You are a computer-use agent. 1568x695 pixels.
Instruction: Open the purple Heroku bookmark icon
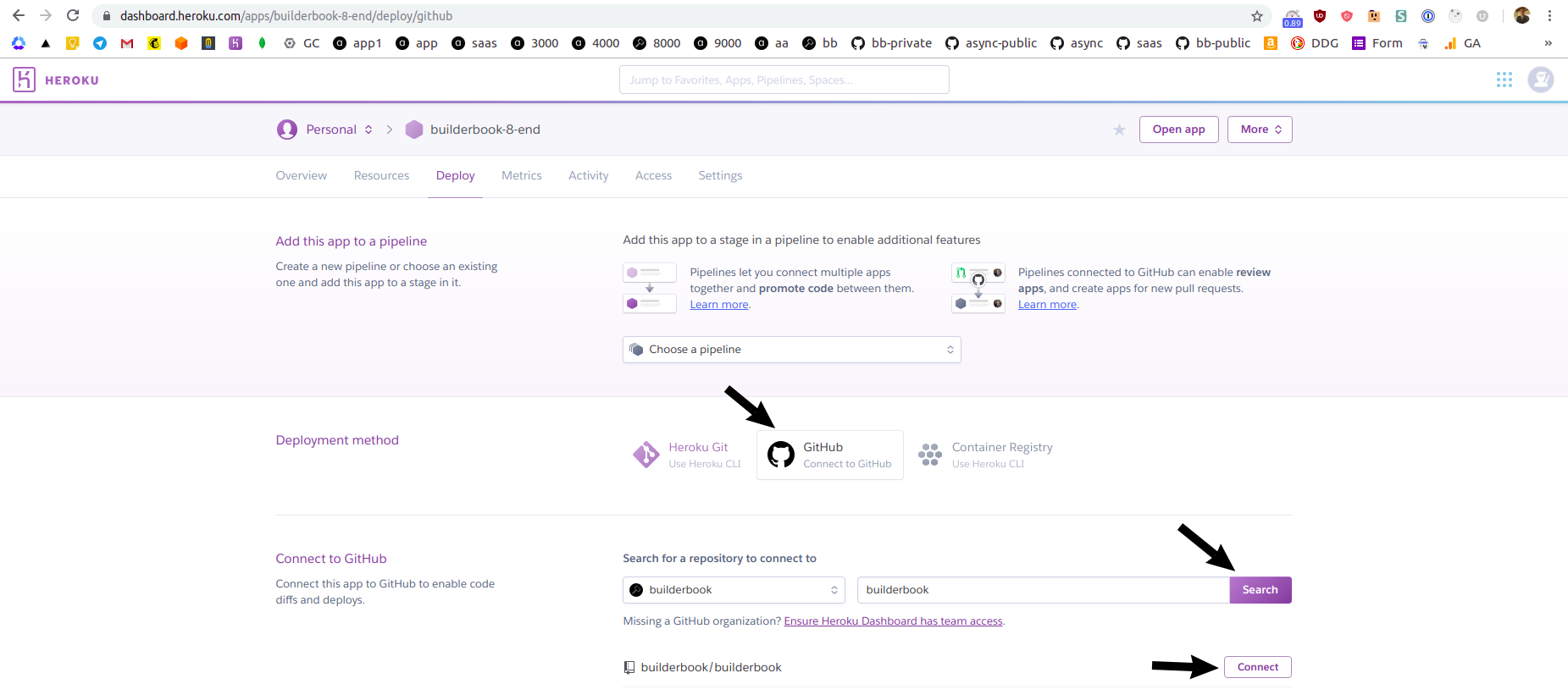click(x=235, y=43)
